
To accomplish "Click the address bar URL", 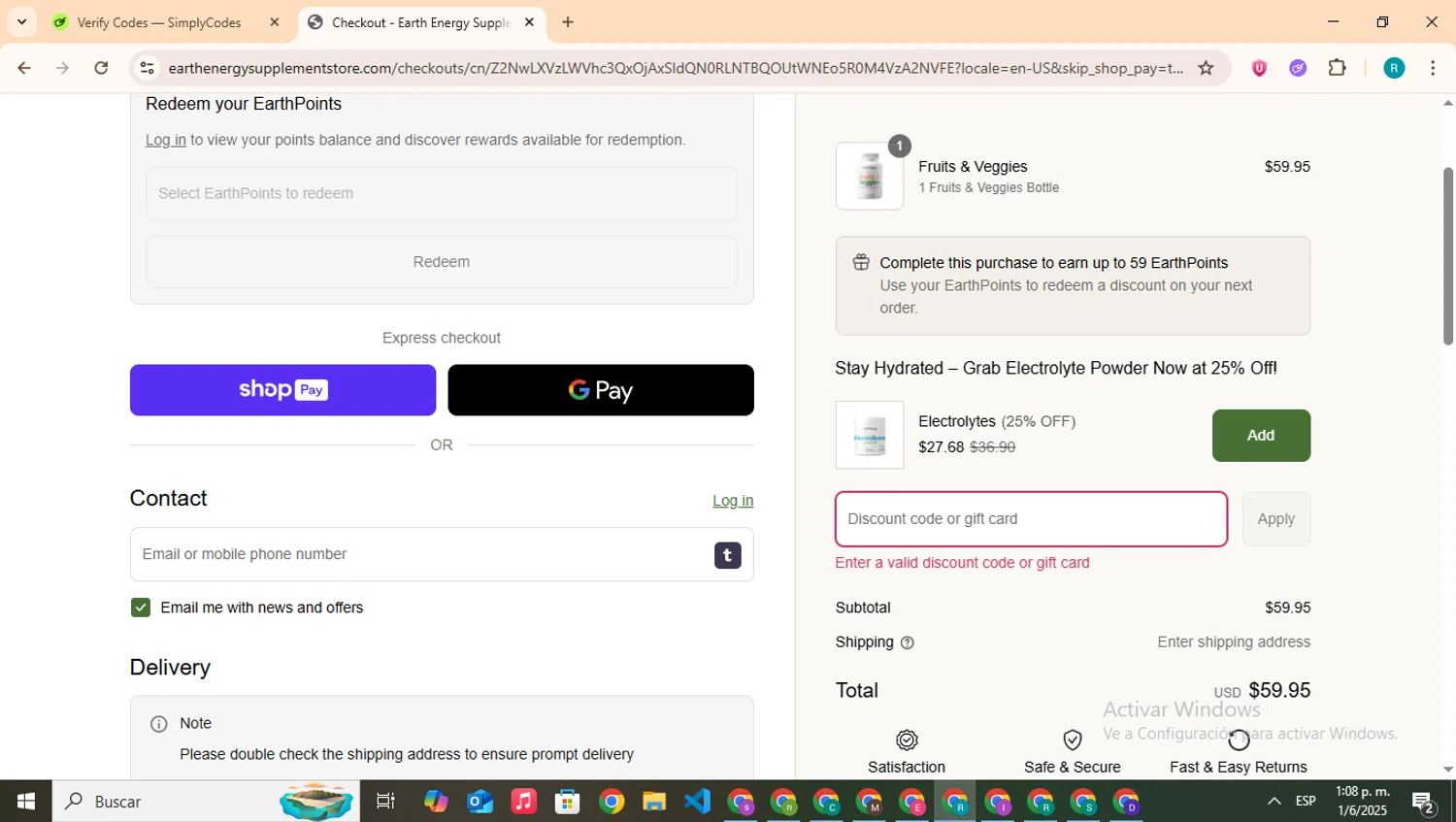I will click(675, 68).
